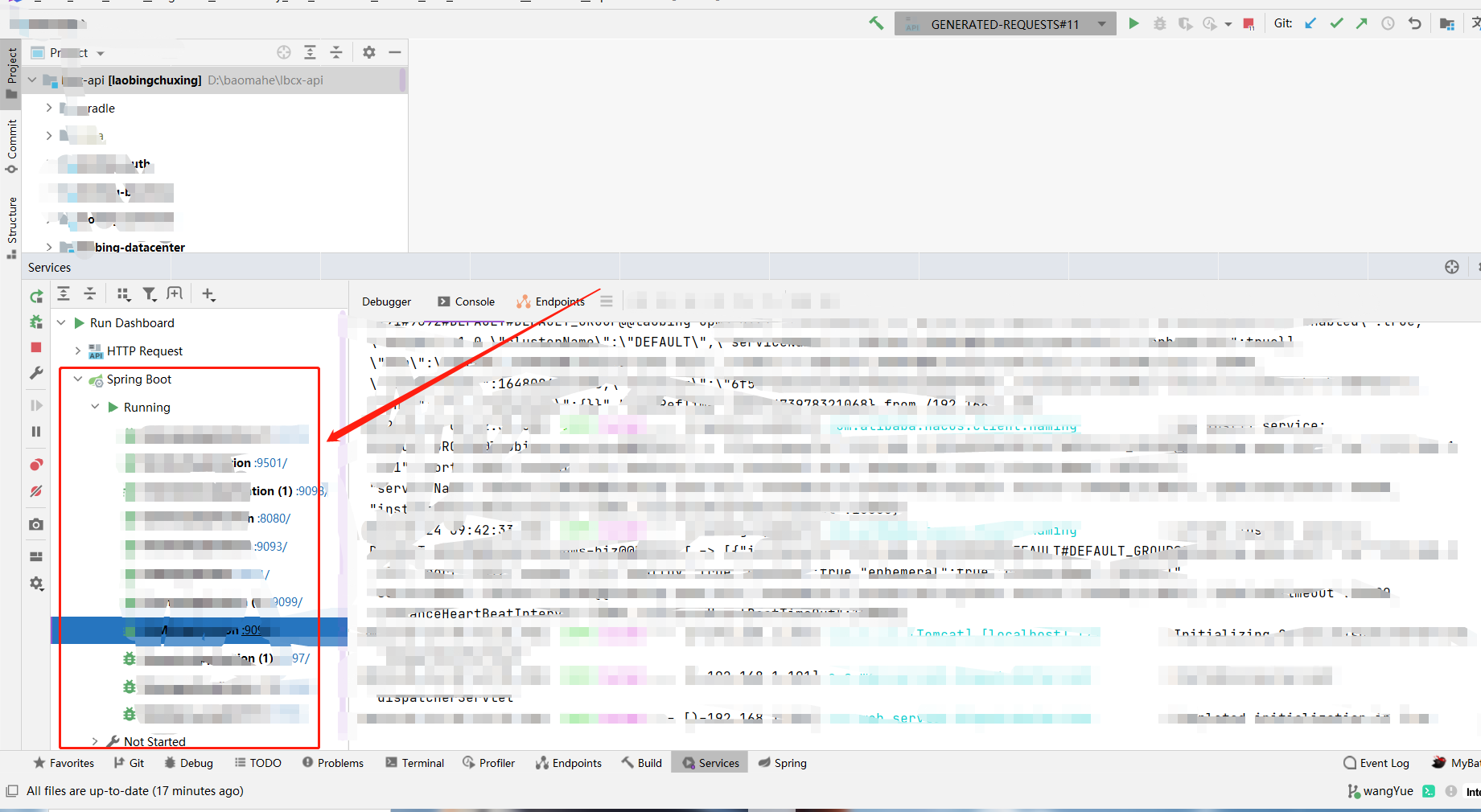Take a thread dump via camera icon

point(35,523)
